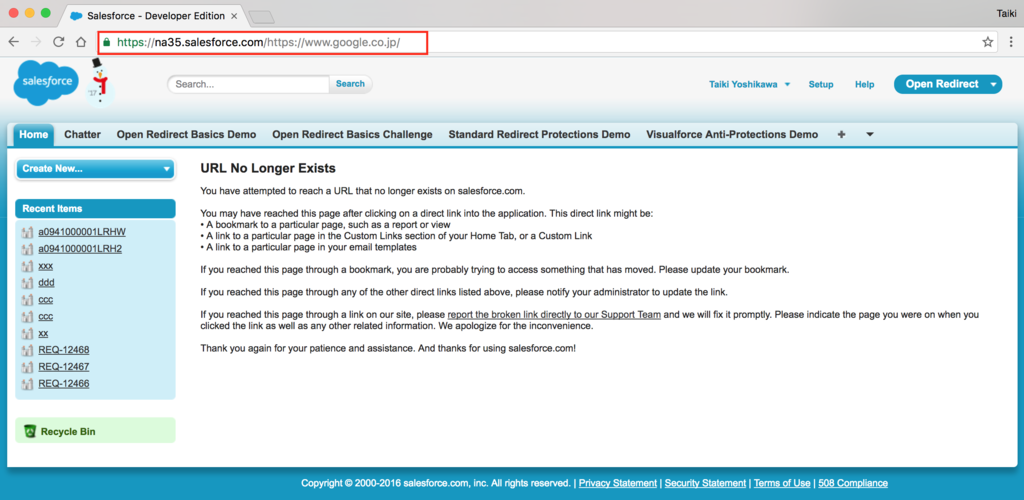
Task: Open recent item a0941000001LRH2
Action: point(80,249)
